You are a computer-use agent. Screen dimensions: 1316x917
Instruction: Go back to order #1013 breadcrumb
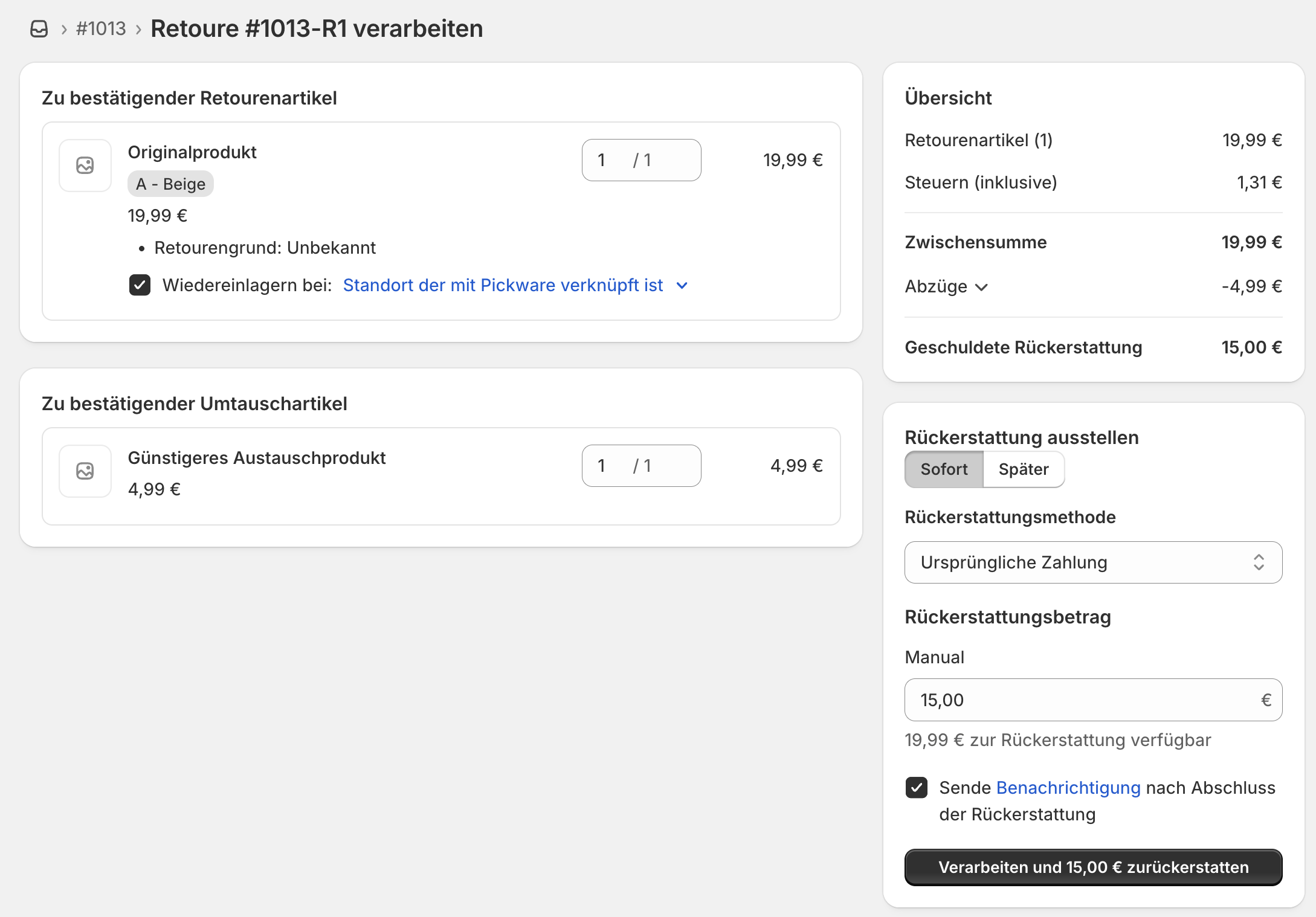point(101,28)
